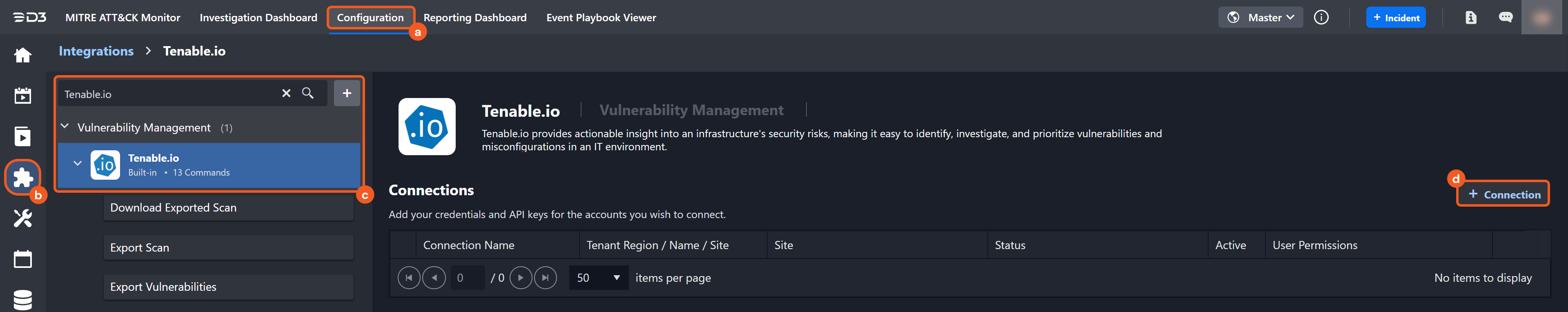
Task: Open the Integrations puzzle-piece icon
Action: [22, 177]
